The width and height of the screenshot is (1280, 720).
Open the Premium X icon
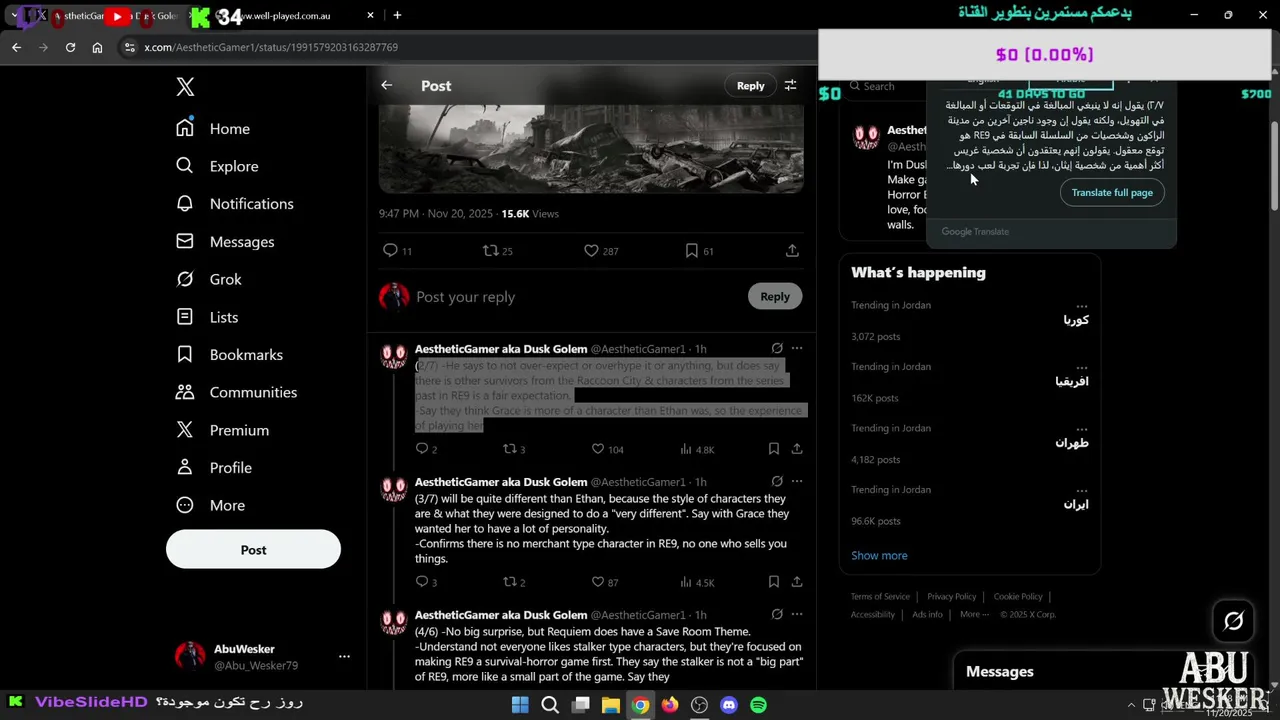point(185,430)
